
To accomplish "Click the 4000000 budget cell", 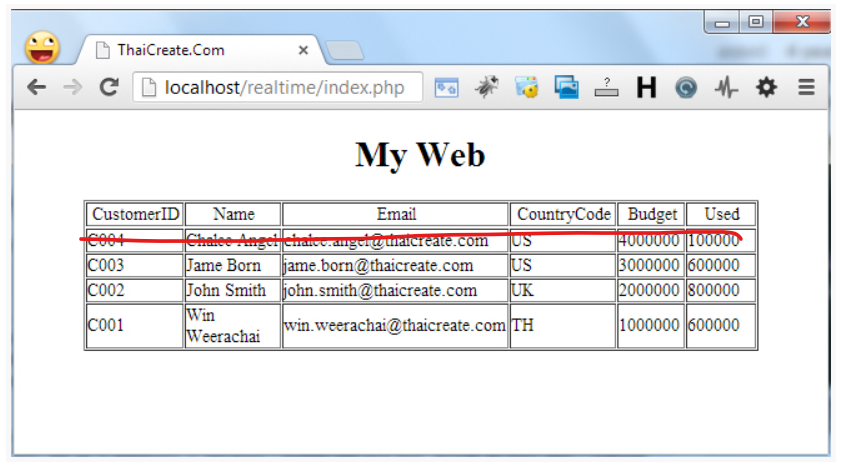I will (651, 240).
